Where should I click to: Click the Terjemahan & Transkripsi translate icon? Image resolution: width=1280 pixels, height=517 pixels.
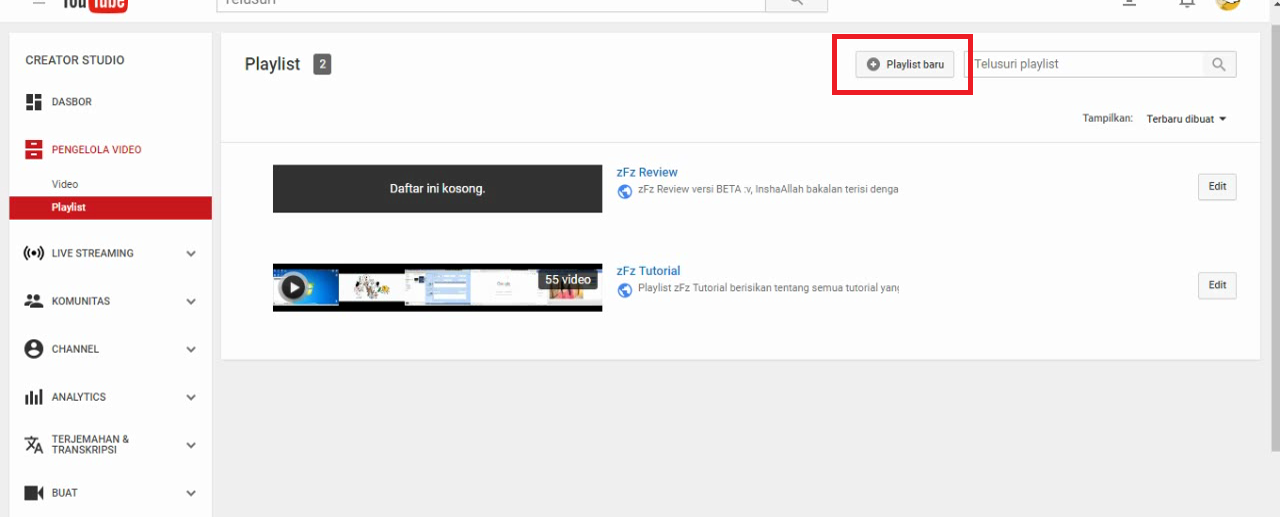click(33, 445)
